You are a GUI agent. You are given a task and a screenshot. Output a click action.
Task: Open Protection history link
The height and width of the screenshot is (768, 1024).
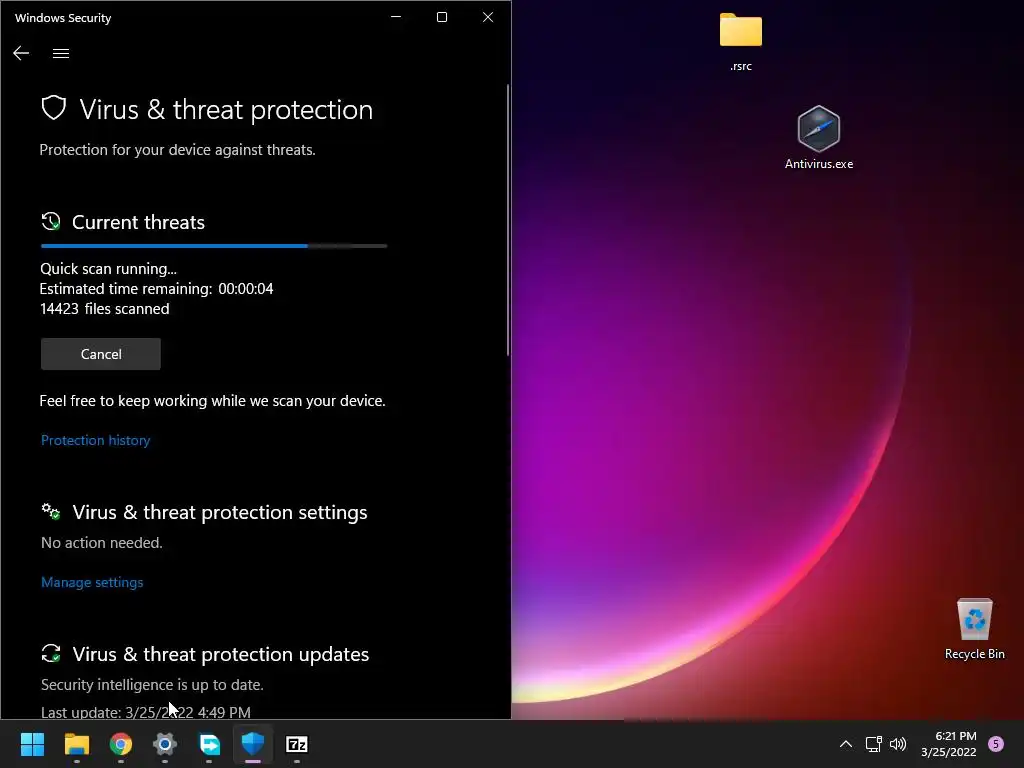point(95,440)
